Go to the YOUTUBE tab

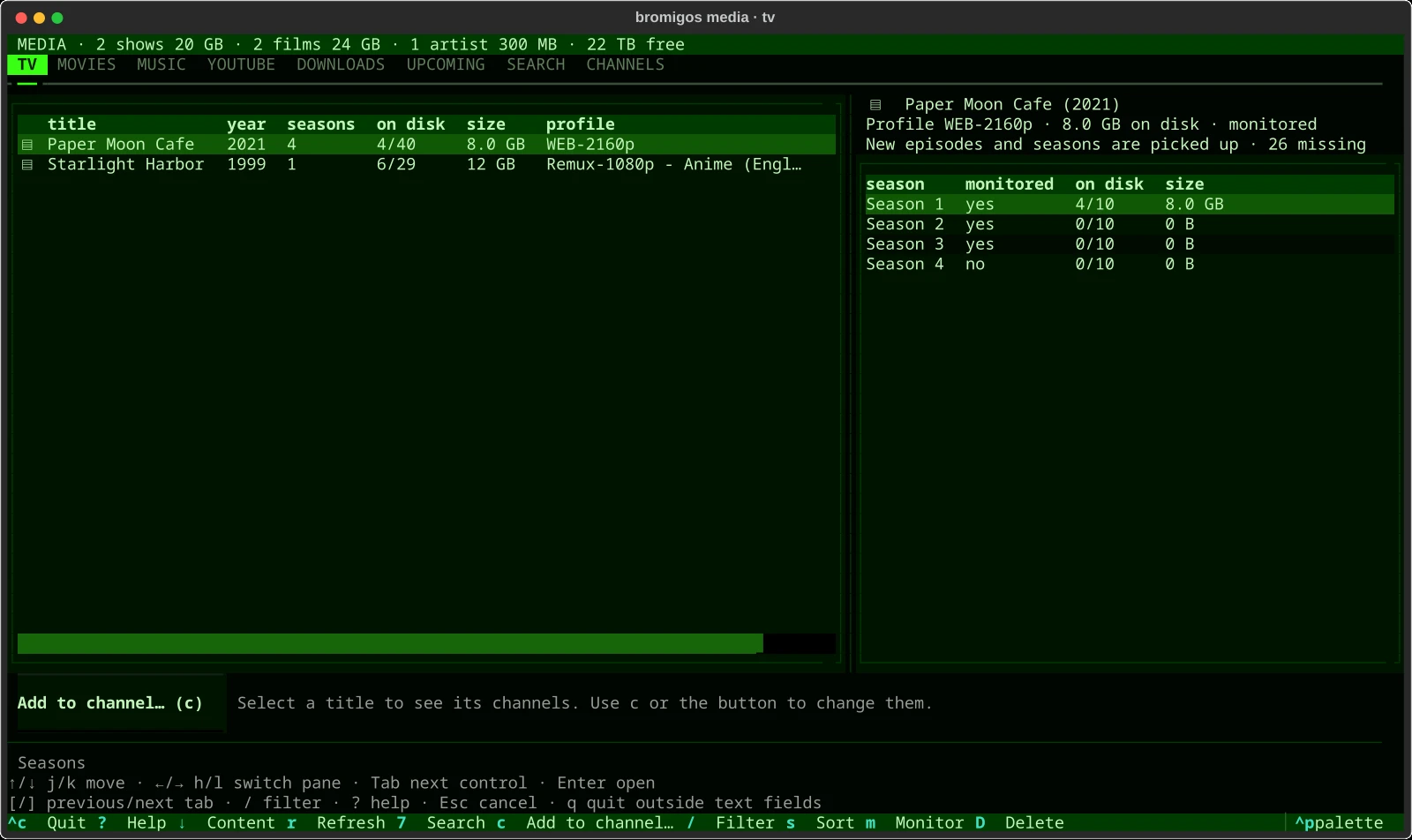tap(241, 64)
